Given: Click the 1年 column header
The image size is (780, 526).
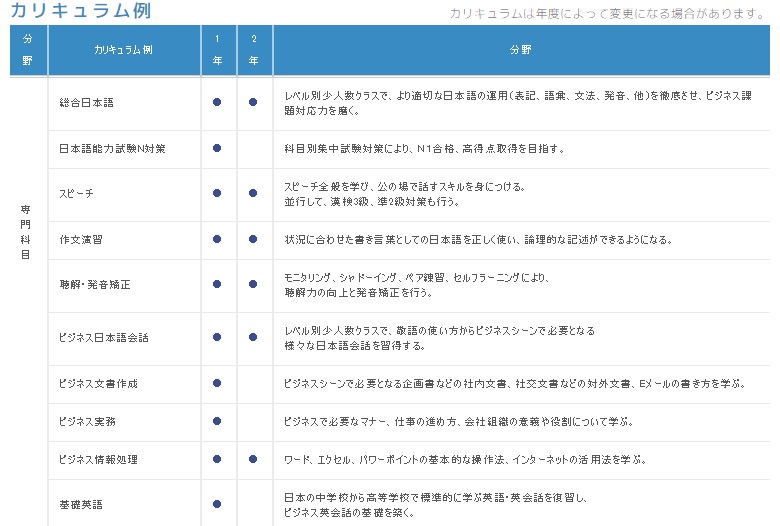Looking at the screenshot, I should (x=217, y=50).
